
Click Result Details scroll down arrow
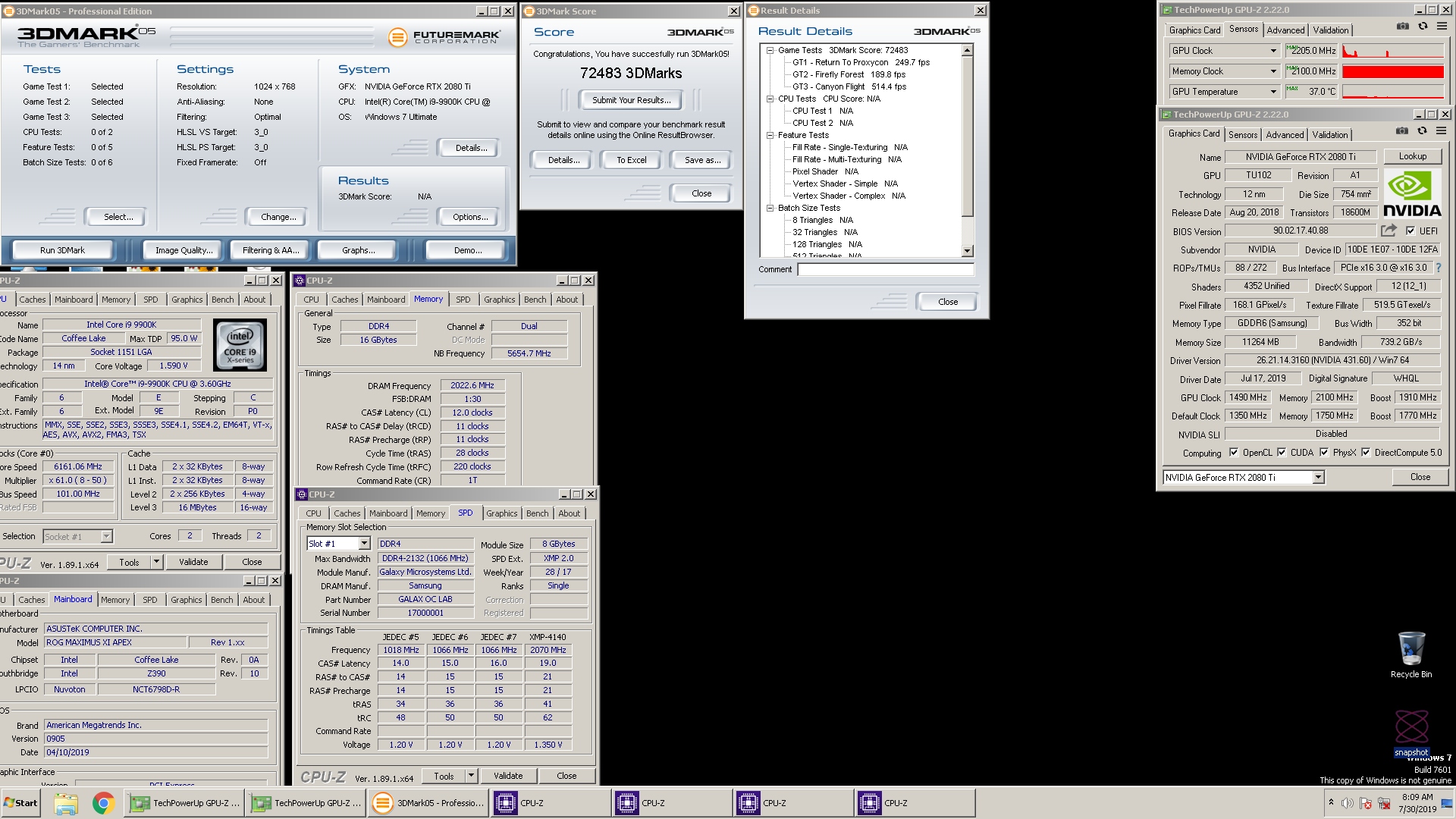tap(967, 251)
